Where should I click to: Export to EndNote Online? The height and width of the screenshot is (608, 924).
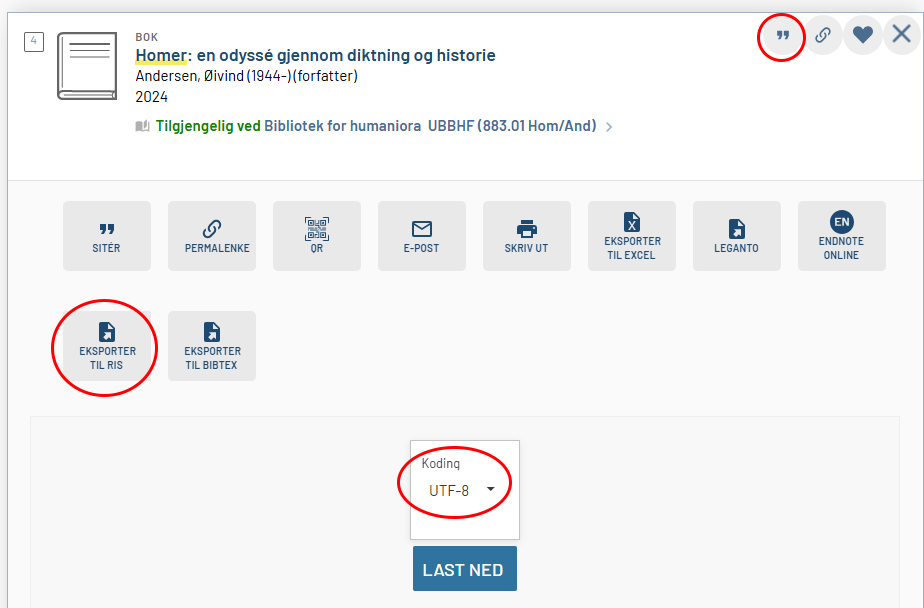(x=842, y=236)
